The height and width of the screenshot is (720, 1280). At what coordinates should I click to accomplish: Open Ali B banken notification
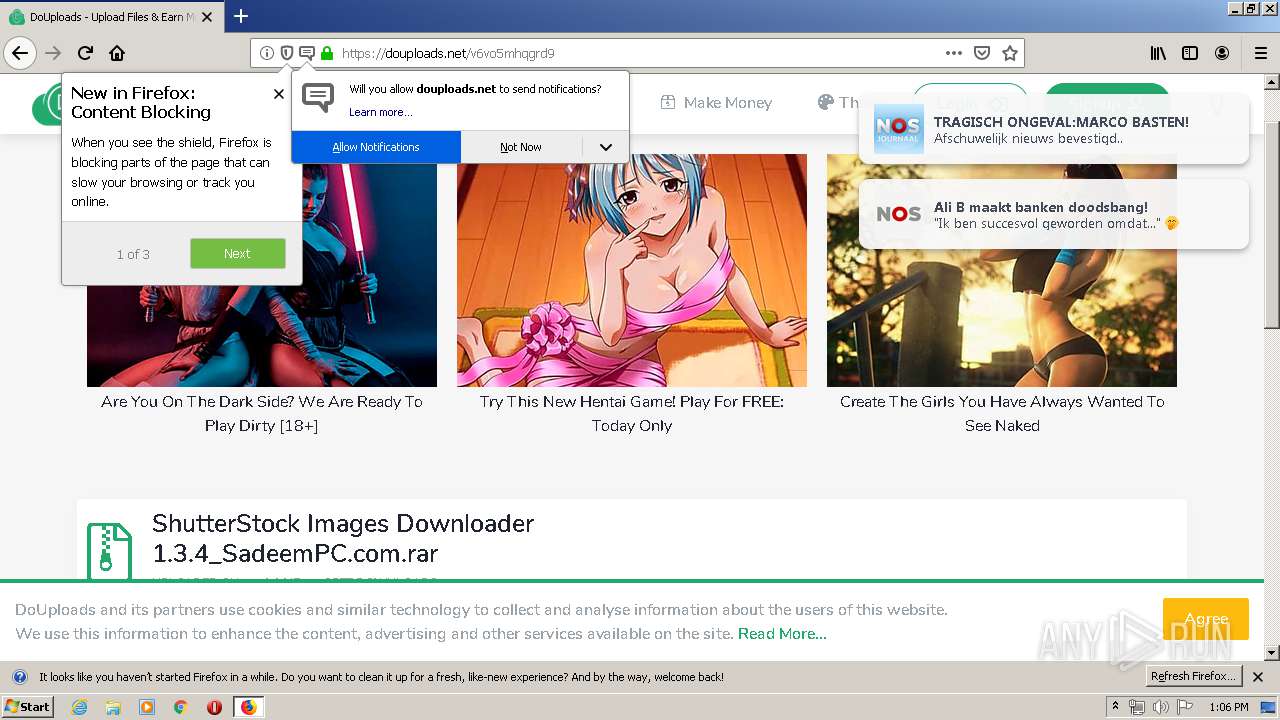pos(1054,214)
